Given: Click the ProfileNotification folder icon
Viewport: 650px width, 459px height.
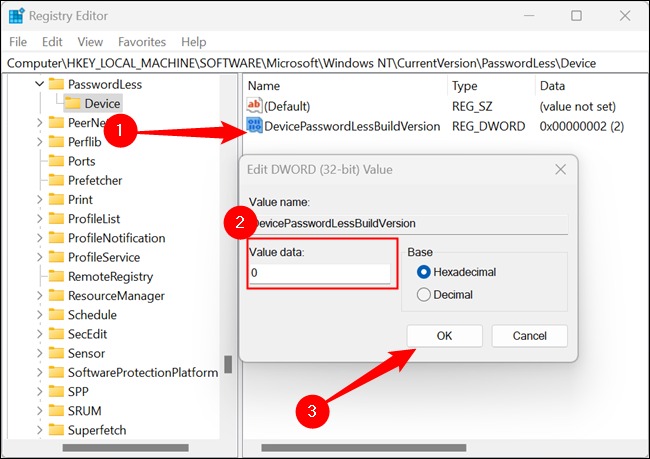Looking at the screenshot, I should click(56, 238).
